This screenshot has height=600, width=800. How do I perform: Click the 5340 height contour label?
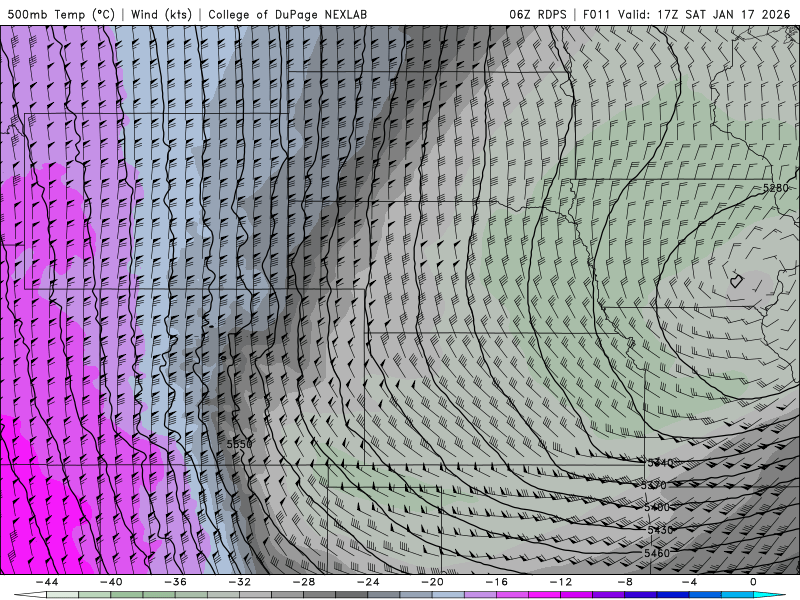click(660, 463)
